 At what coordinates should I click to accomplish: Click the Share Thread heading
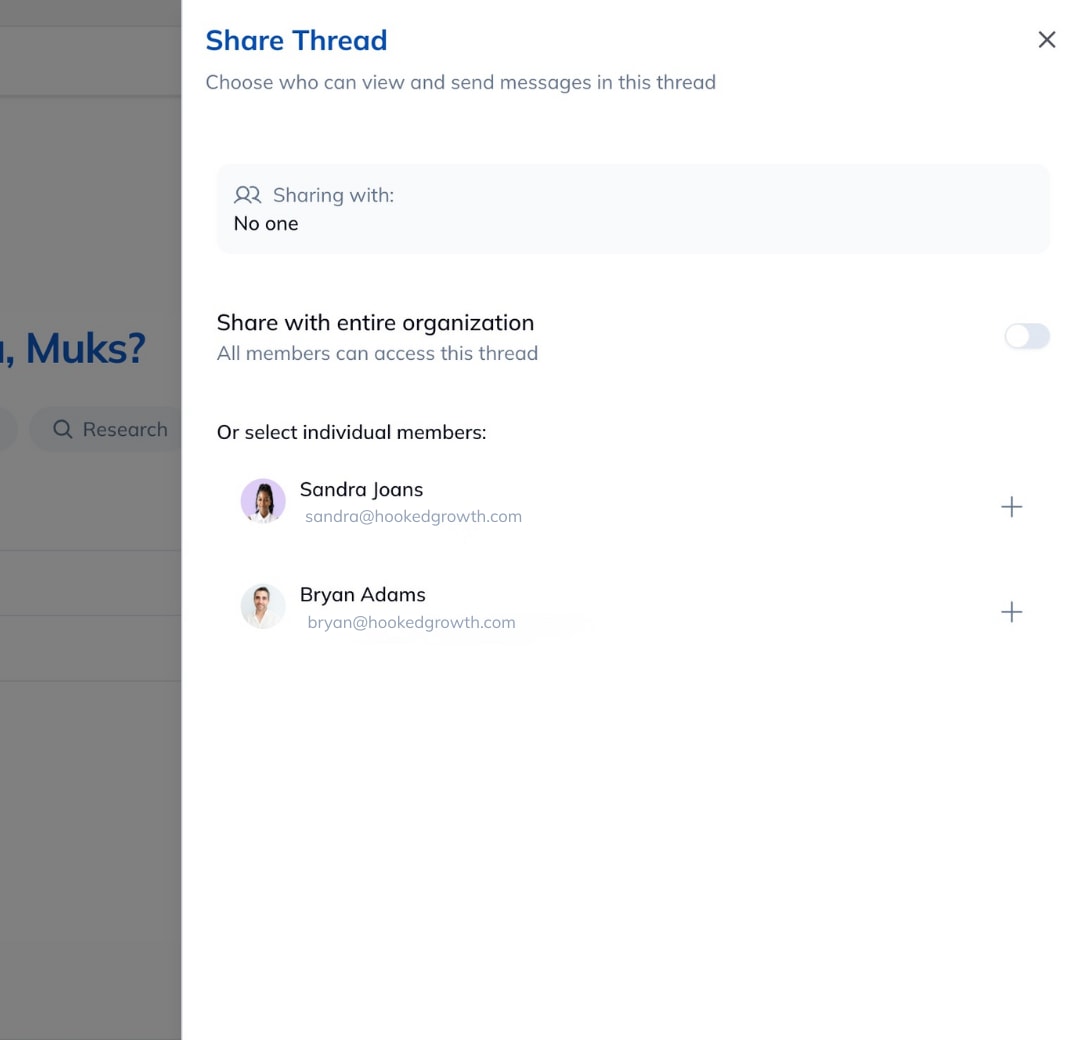pyautogui.click(x=296, y=40)
